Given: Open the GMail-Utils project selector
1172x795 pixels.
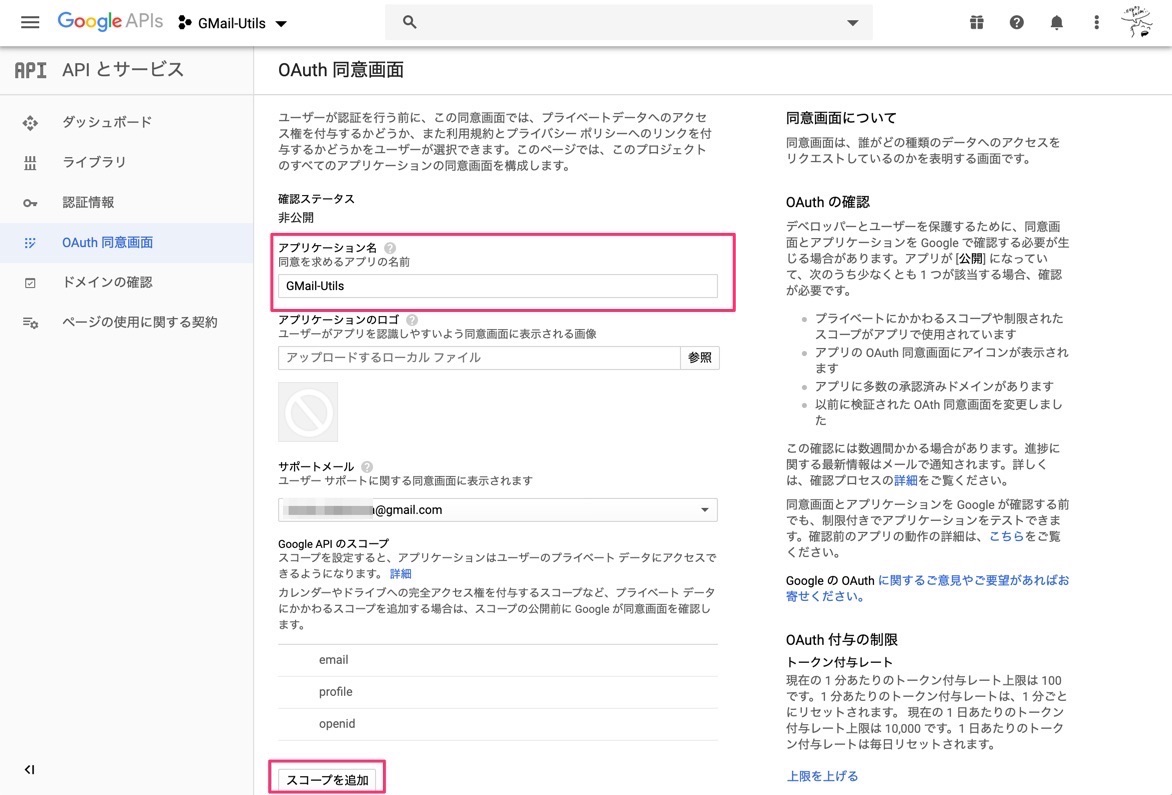Looking at the screenshot, I should (232, 22).
